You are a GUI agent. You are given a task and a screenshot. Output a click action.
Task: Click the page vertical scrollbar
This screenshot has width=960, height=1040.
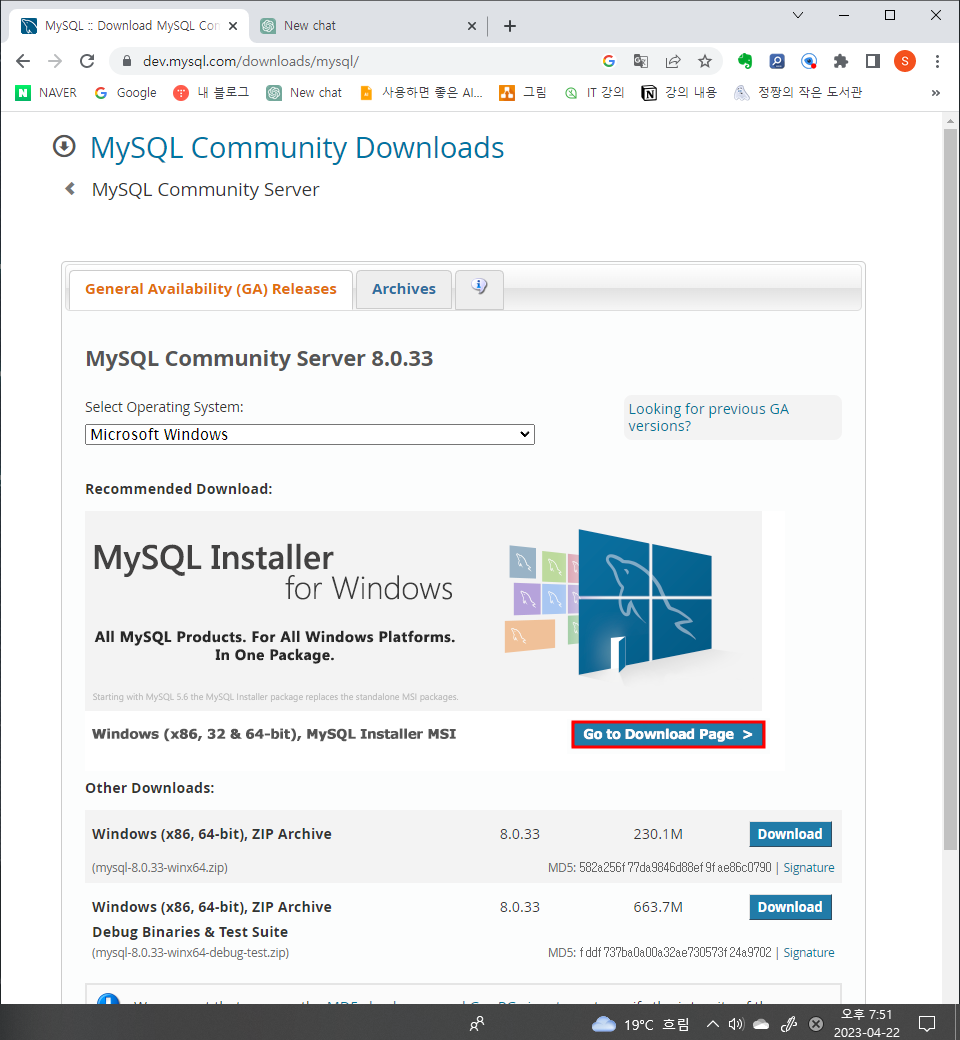point(950,489)
